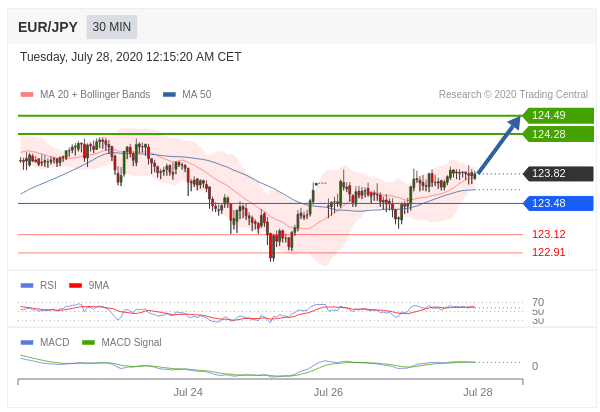Open the Research Trading Central copyright link
The image size is (600, 412).
tap(513, 95)
